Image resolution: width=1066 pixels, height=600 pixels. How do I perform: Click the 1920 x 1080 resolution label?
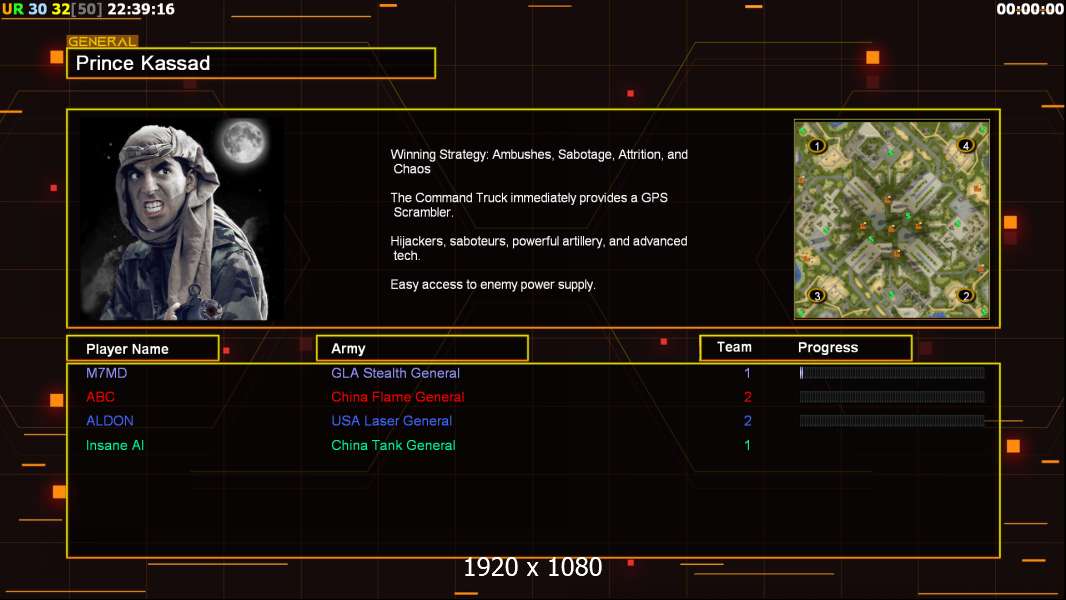(x=533, y=567)
